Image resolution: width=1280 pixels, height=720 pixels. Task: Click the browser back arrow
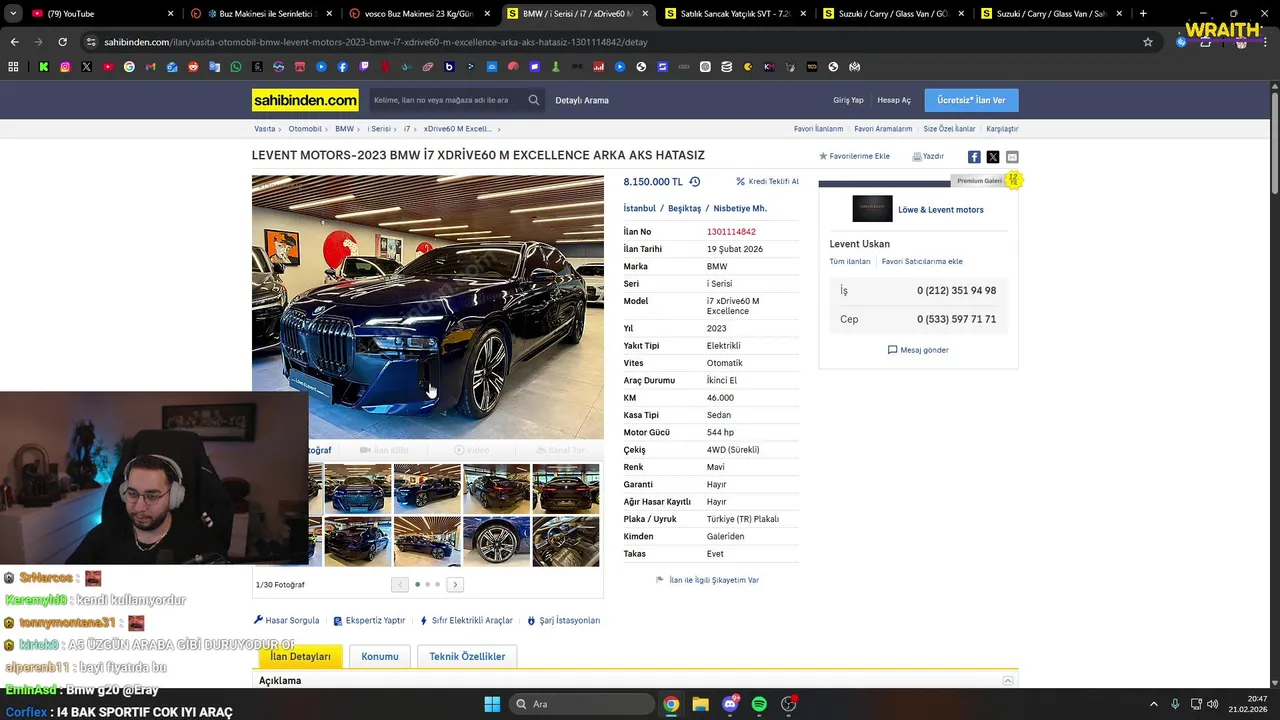coord(14,42)
